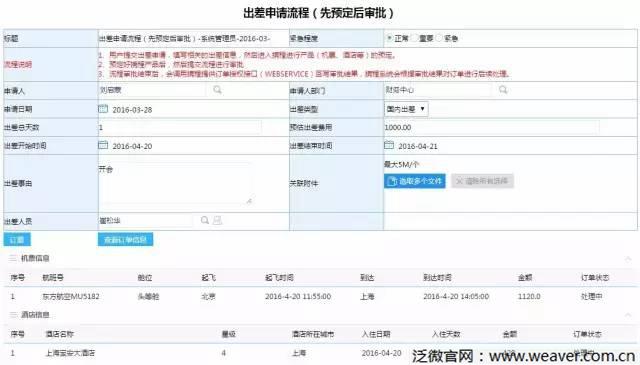Click the search icon beside 出差人员 field
Image resolution: width=640 pixels, height=365 pixels.
[x=205, y=220]
